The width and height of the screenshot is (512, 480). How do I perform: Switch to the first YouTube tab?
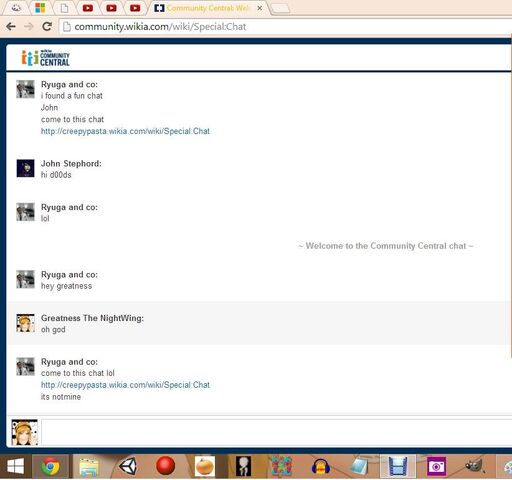88,8
